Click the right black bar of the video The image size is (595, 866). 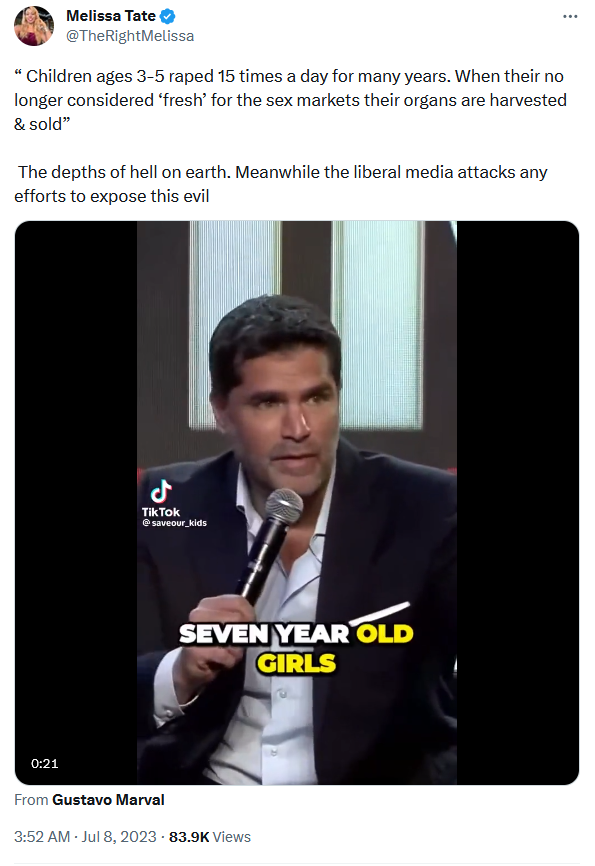[518, 503]
